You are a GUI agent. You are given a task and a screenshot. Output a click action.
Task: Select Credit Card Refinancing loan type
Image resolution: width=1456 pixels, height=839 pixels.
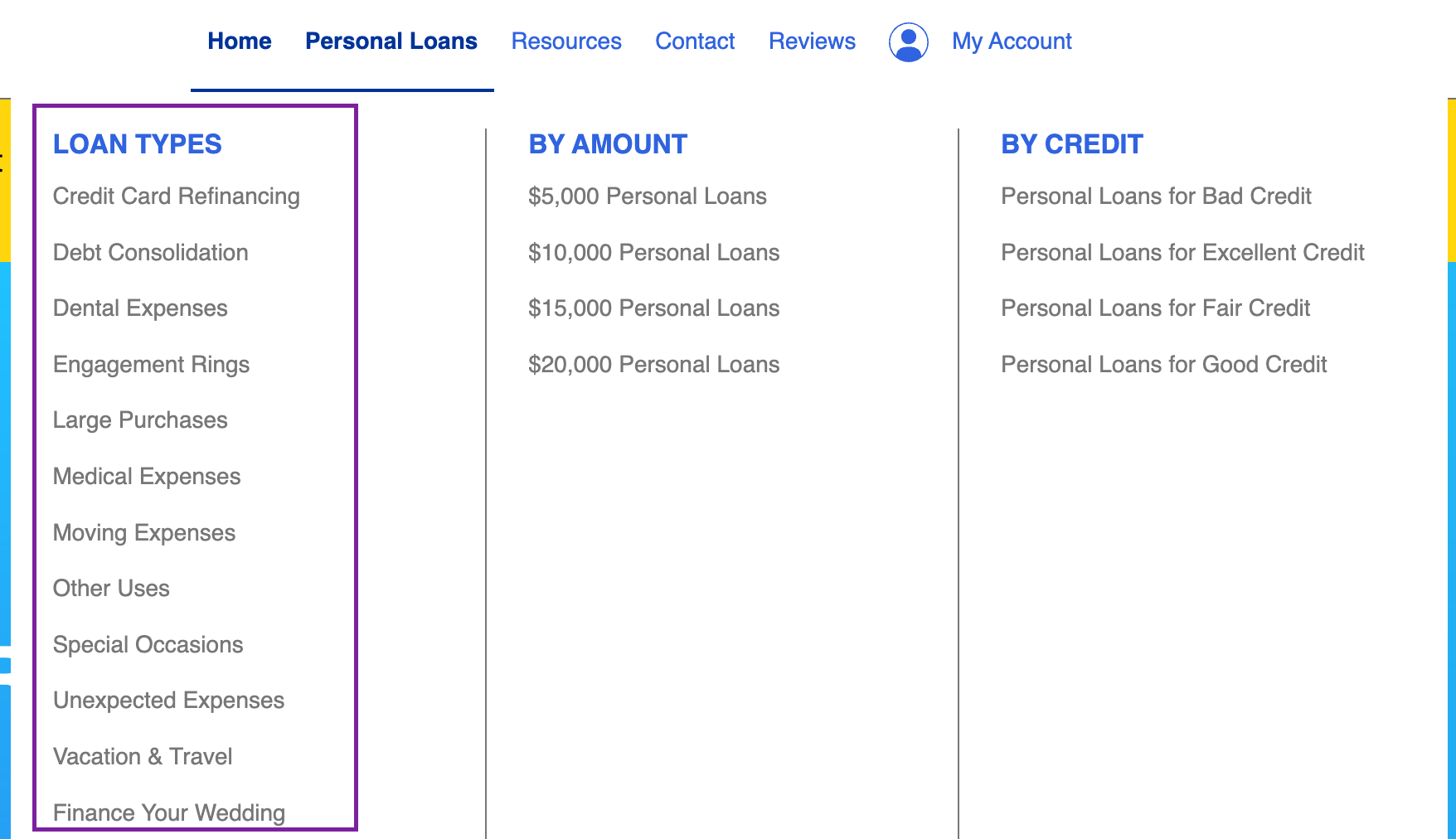pyautogui.click(x=177, y=196)
